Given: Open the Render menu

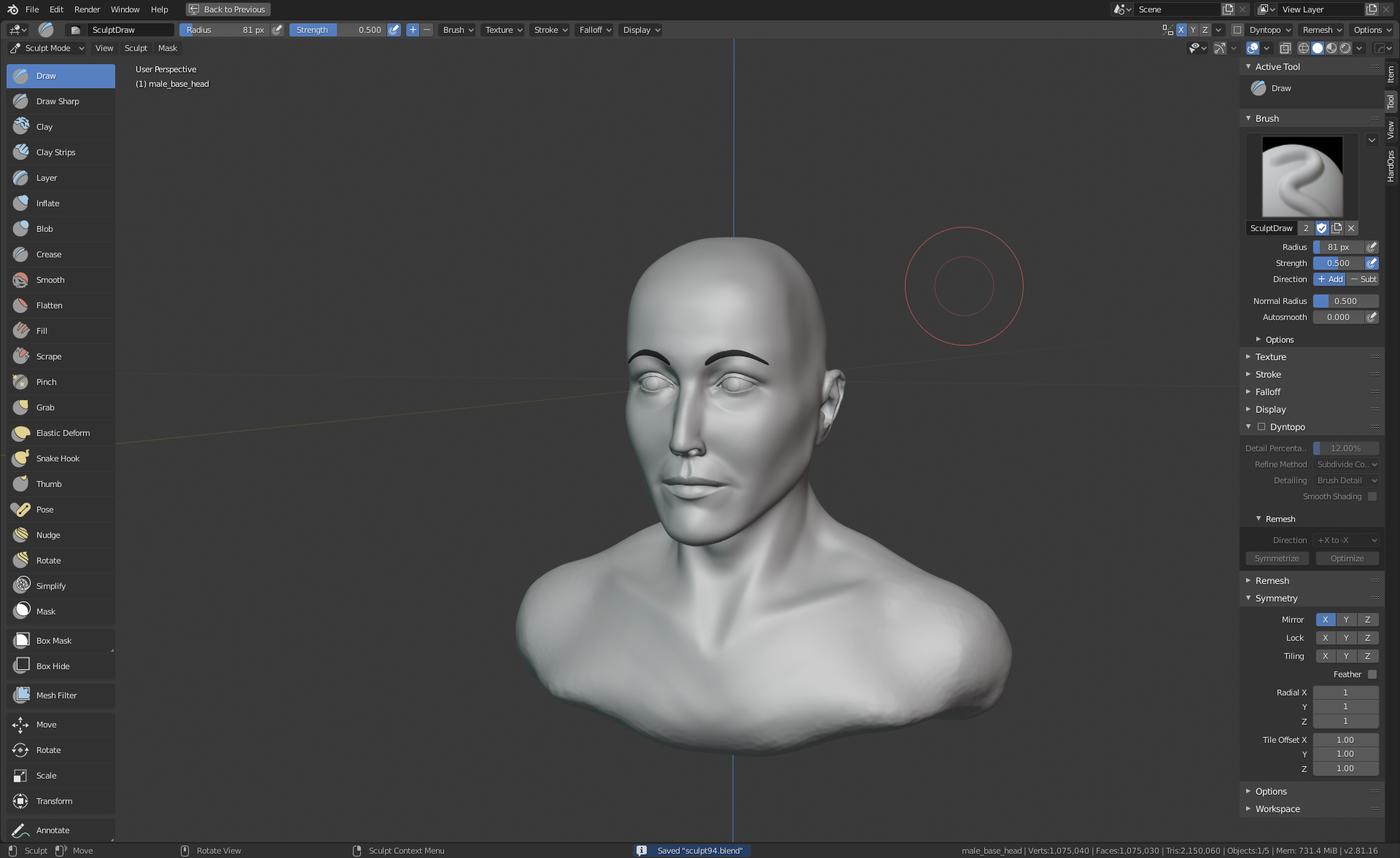Looking at the screenshot, I should pos(87,9).
